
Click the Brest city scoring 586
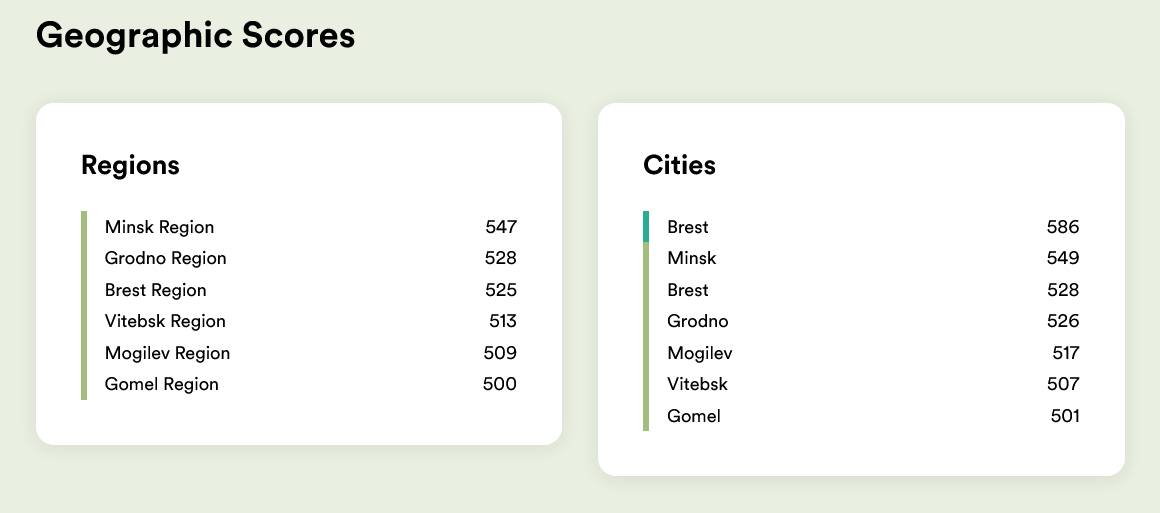[688, 227]
